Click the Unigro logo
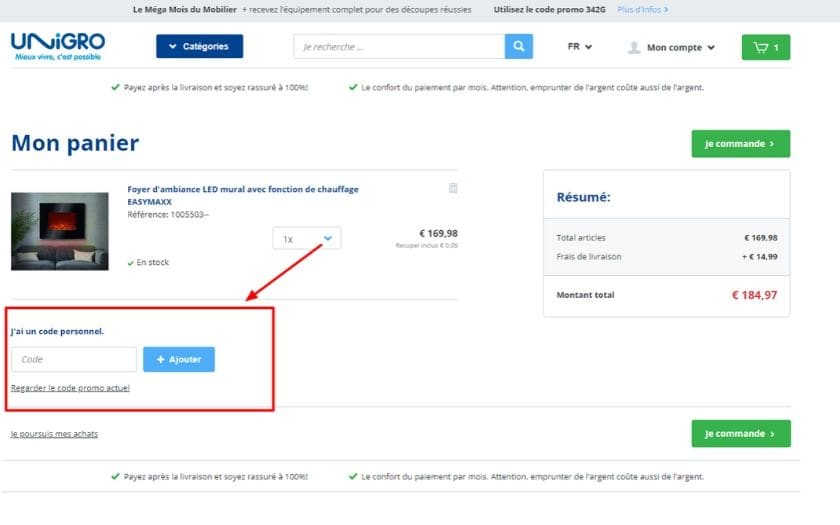This screenshot has height=525, width=840. click(58, 46)
